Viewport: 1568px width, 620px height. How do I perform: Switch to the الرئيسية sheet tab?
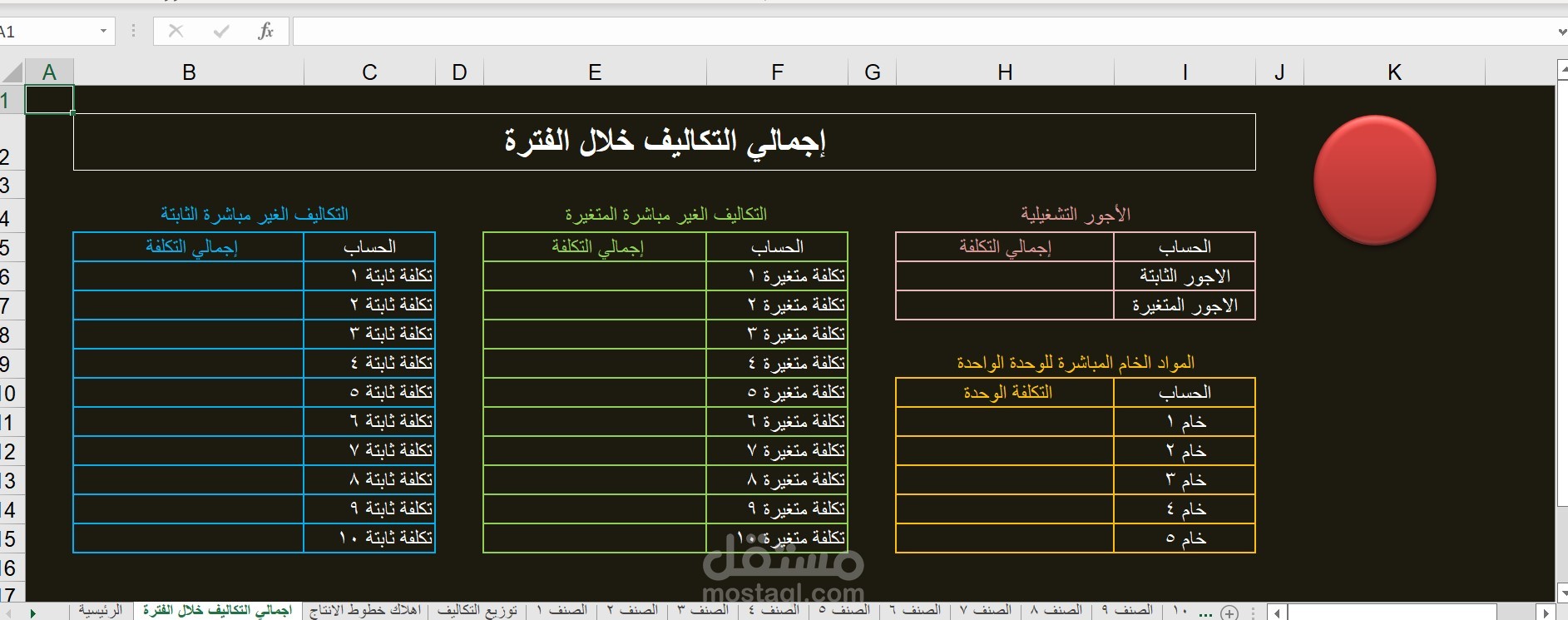101,611
